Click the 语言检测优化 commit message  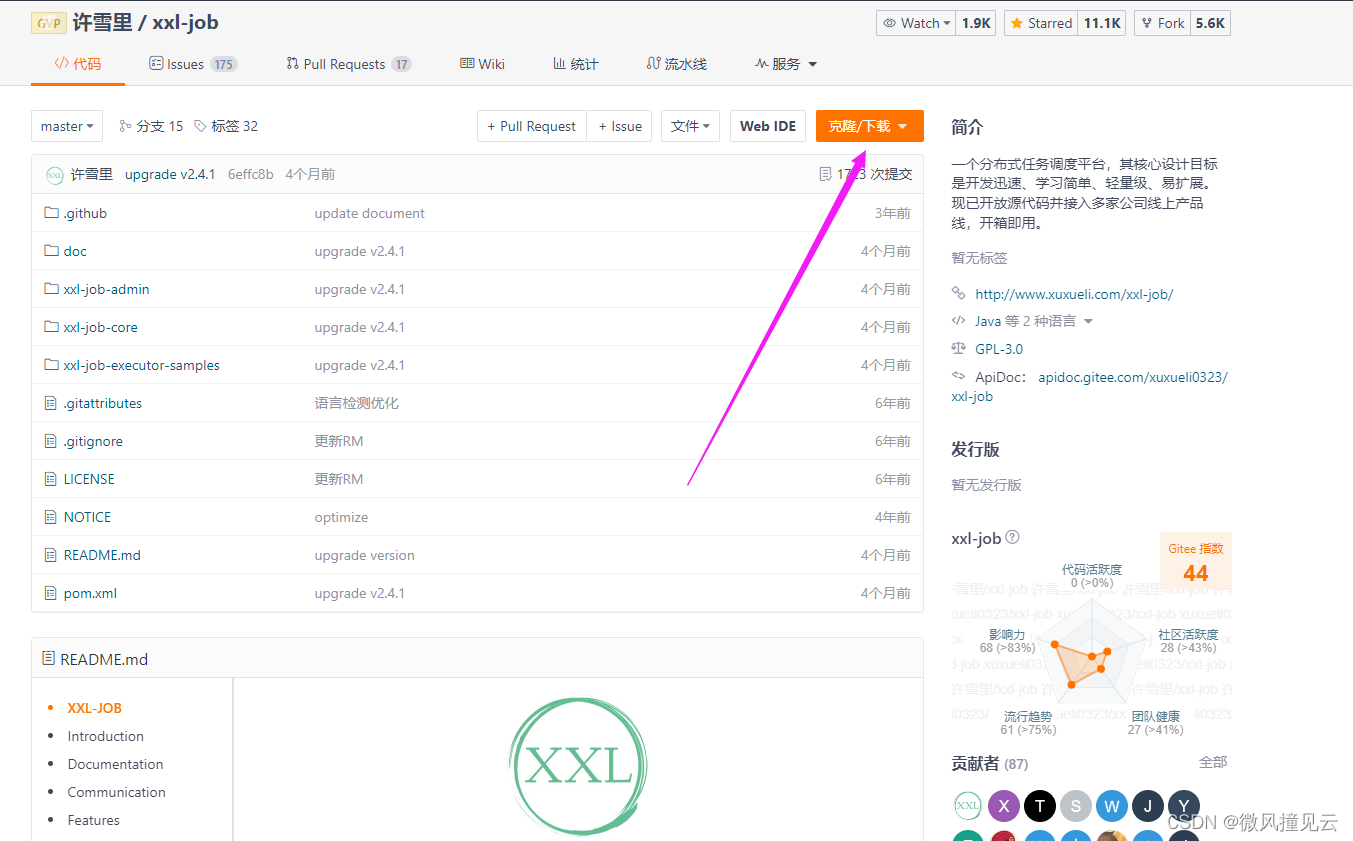click(356, 403)
